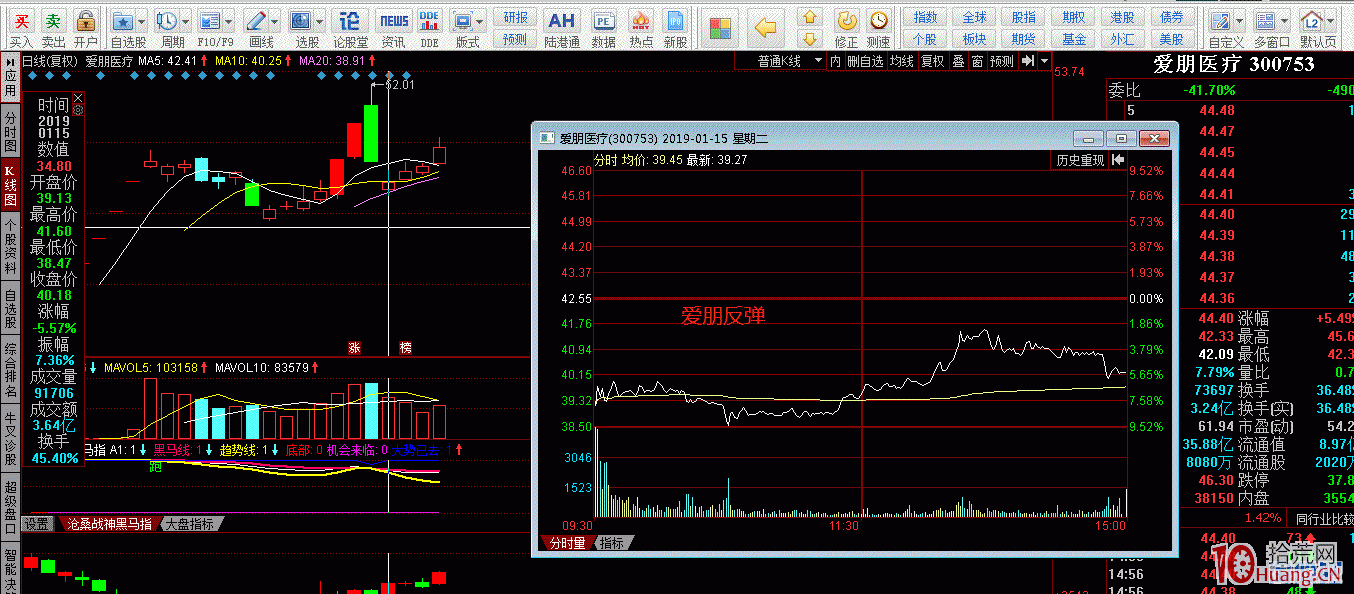The image size is (1354, 594).
Task: Close the OHLC info panel
Action: 78,97
